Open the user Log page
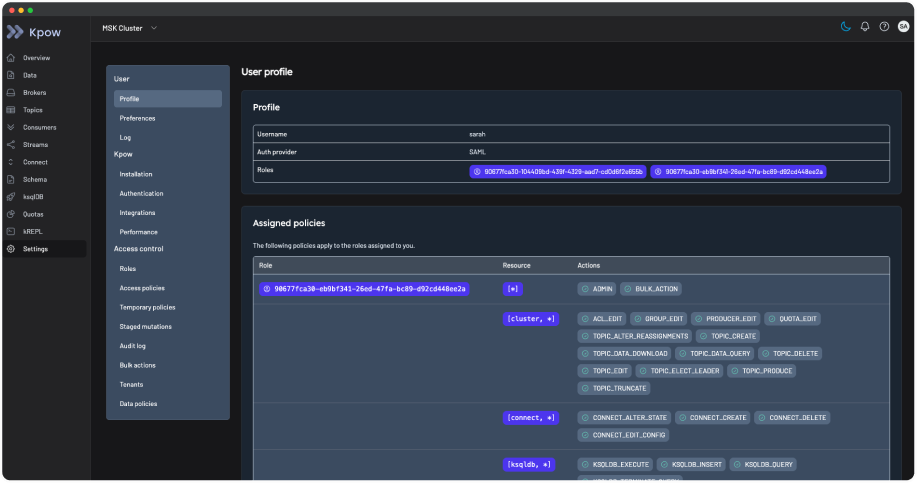 [x=125, y=137]
